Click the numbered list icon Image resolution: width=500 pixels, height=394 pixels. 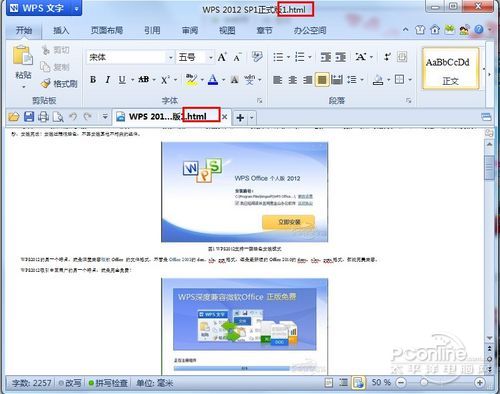tap(300, 57)
